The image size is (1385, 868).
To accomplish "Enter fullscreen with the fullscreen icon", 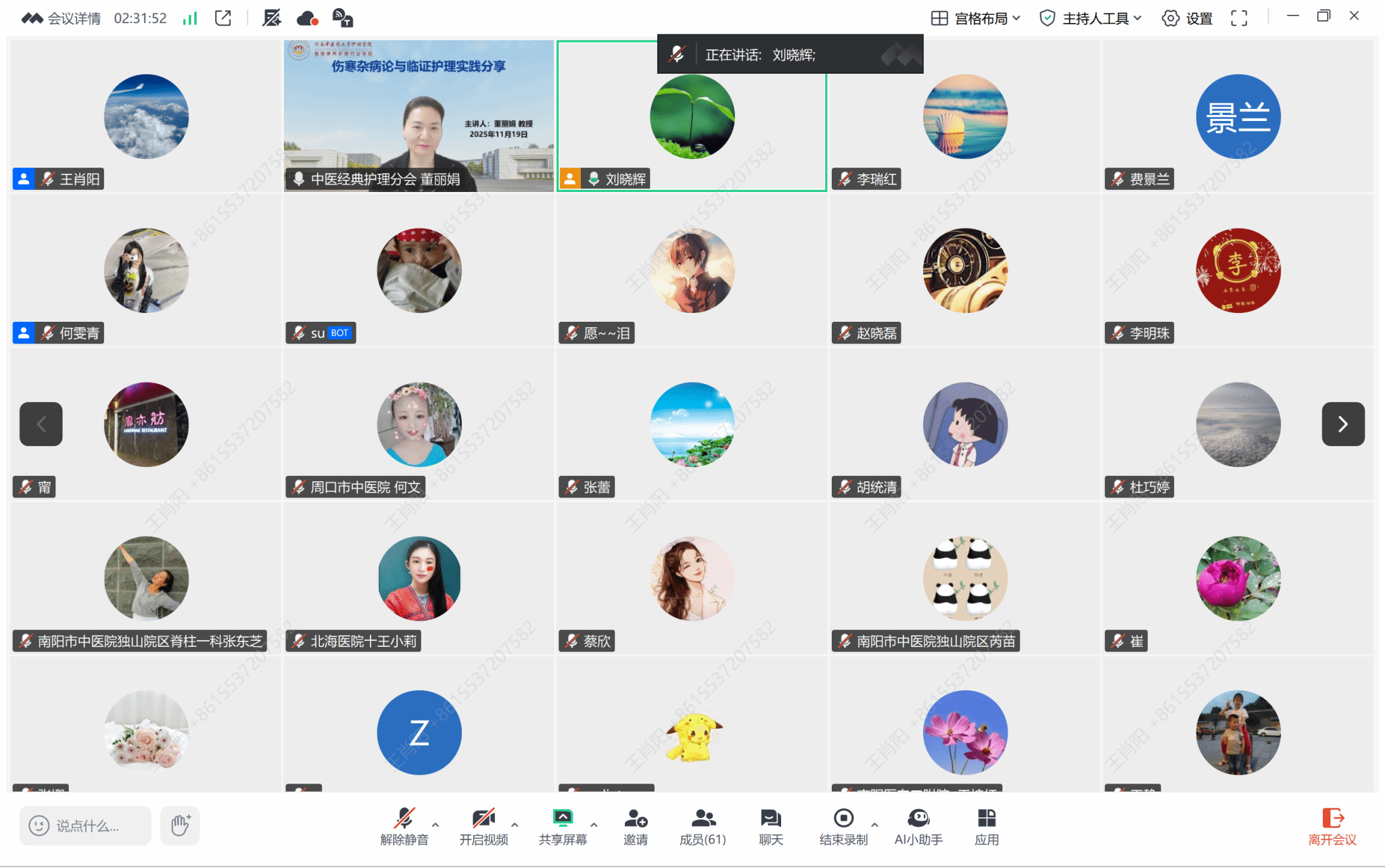I will pyautogui.click(x=1239, y=18).
